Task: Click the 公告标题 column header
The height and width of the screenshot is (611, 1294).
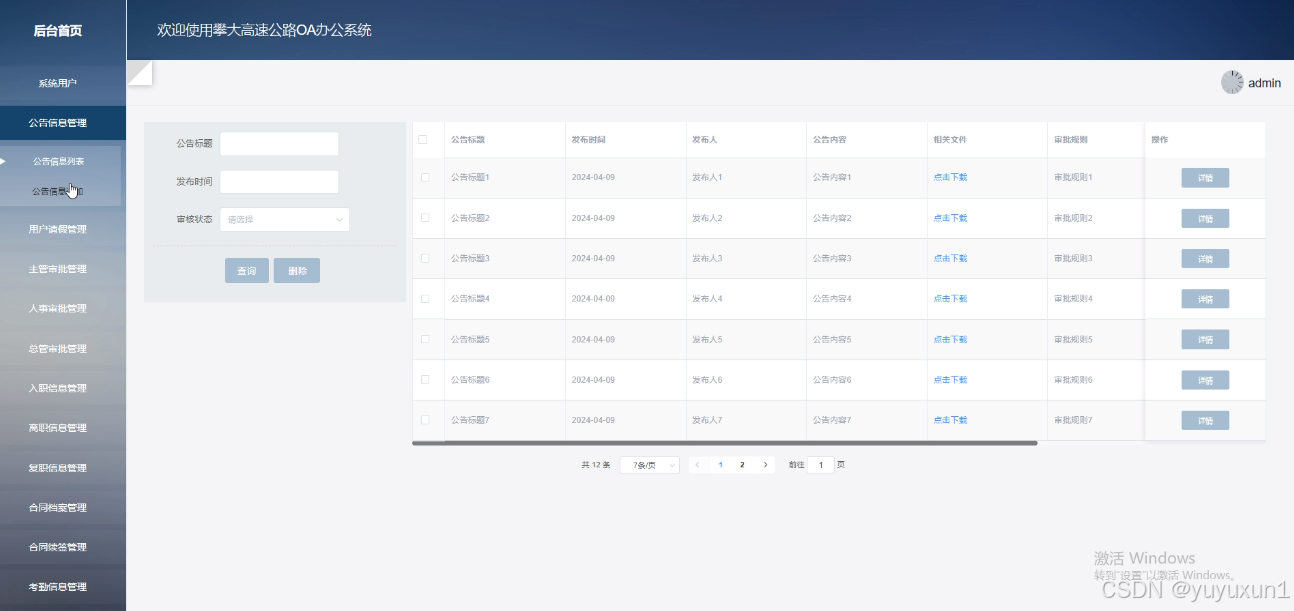Action: (x=468, y=139)
